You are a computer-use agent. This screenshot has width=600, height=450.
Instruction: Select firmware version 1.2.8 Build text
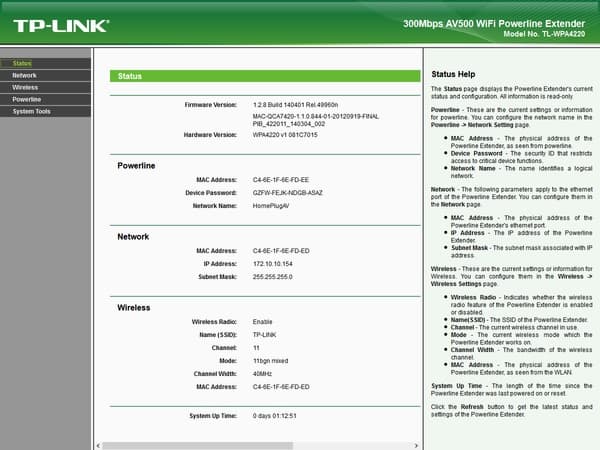point(295,105)
